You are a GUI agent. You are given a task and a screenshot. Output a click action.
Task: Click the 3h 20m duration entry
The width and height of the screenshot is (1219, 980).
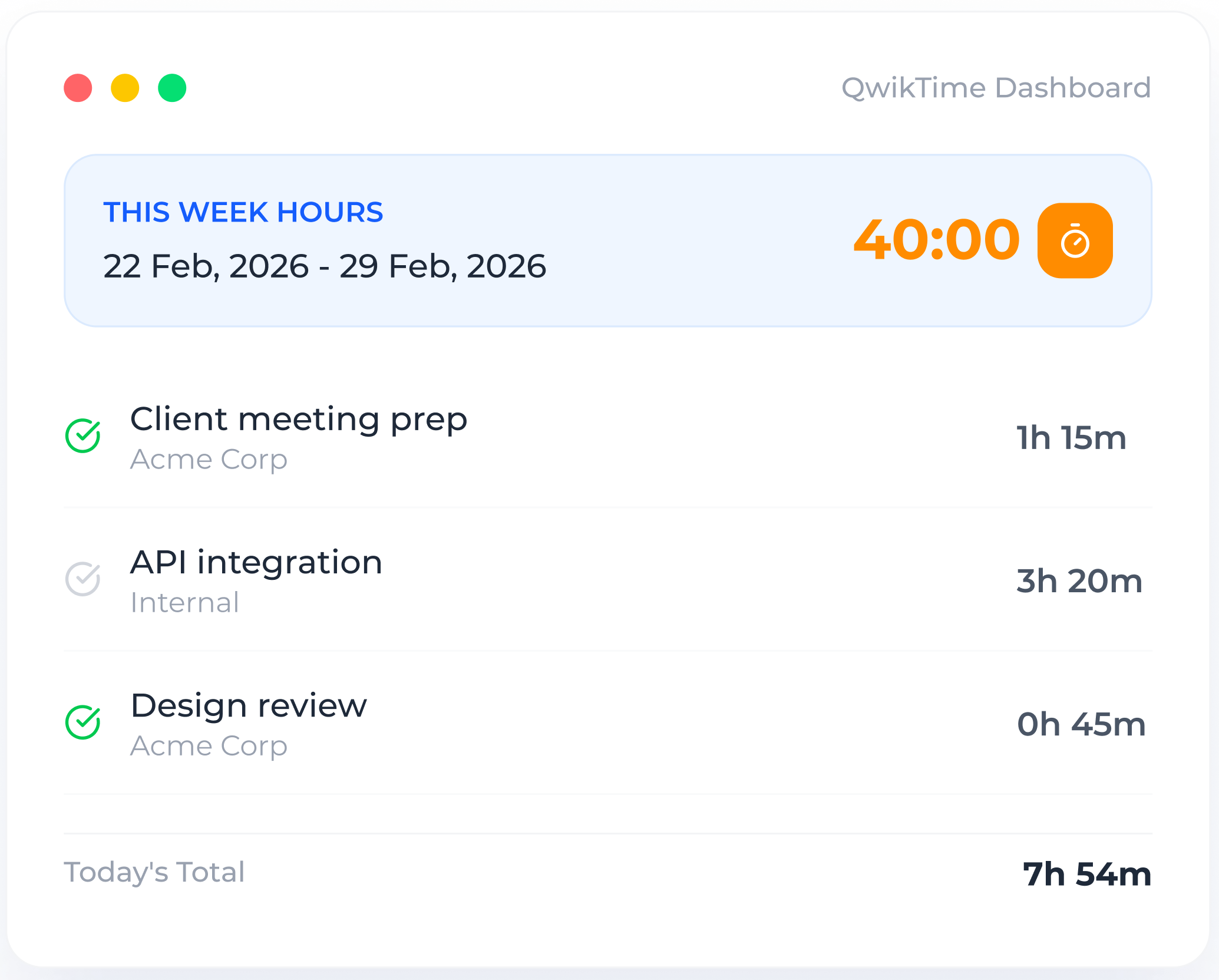[x=1079, y=581]
